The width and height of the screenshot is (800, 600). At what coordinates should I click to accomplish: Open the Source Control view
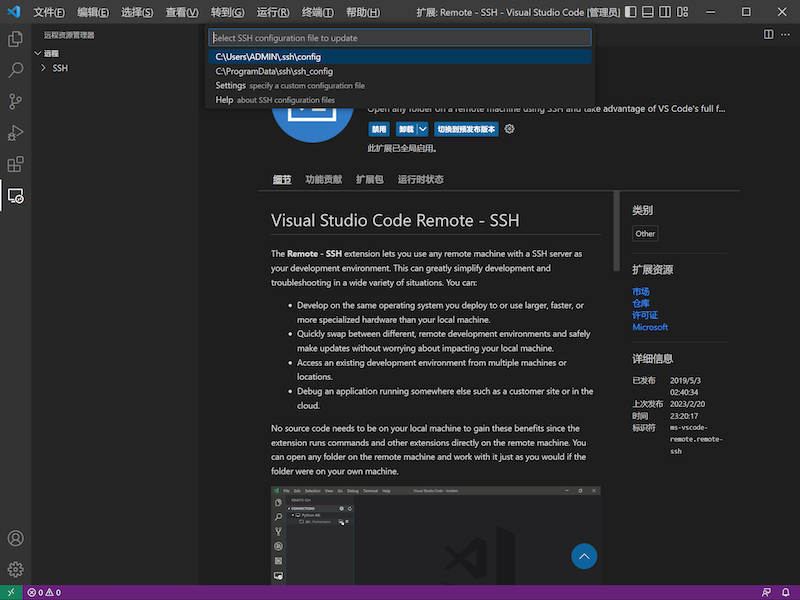pos(15,103)
